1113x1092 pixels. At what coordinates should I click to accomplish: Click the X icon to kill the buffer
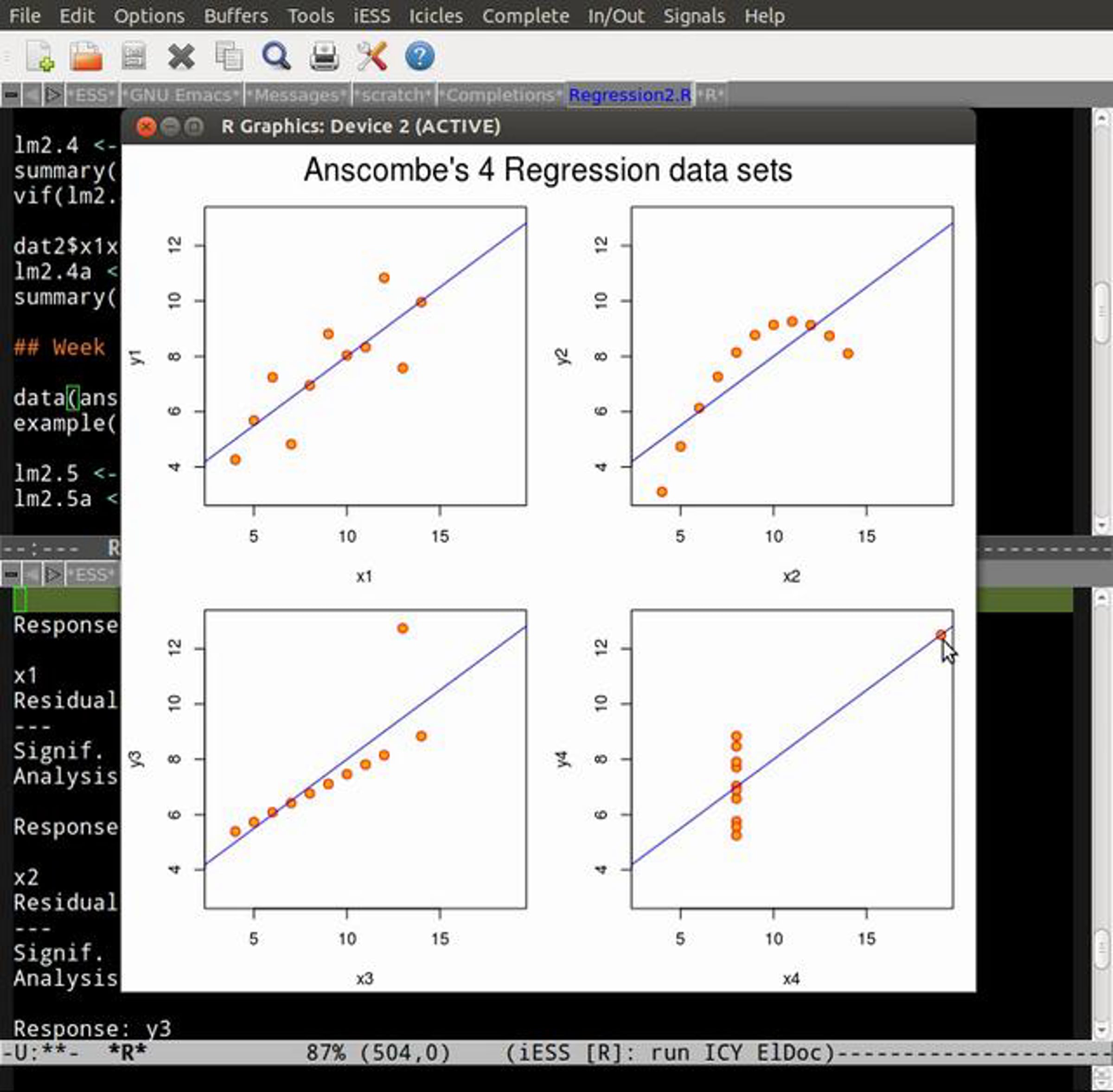181,57
